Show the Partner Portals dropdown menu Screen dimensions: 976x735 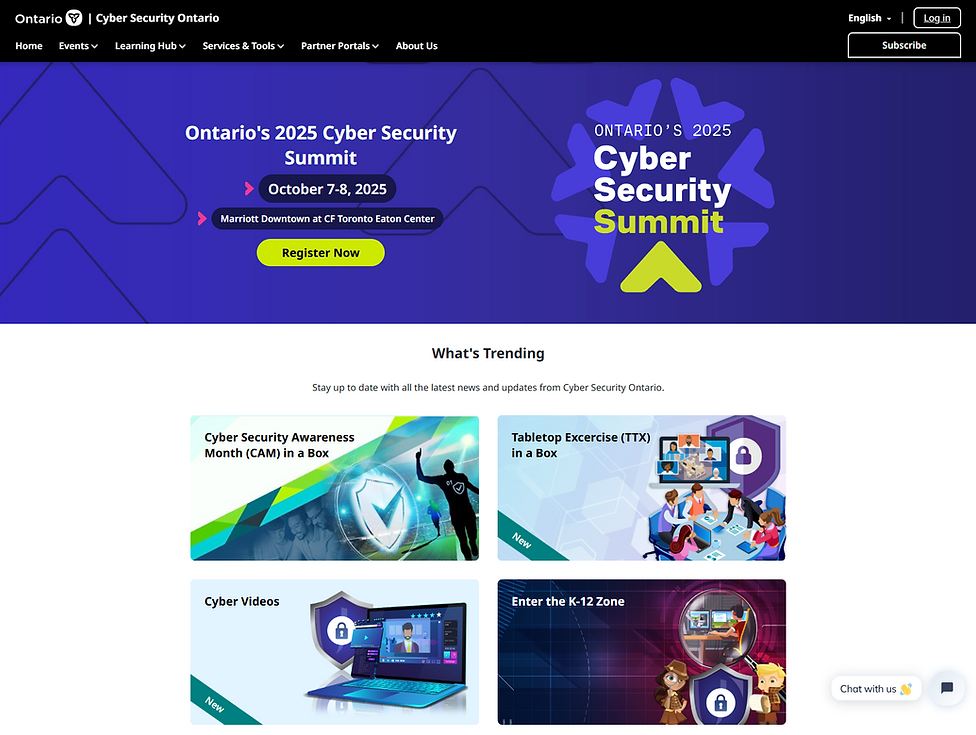(x=340, y=46)
